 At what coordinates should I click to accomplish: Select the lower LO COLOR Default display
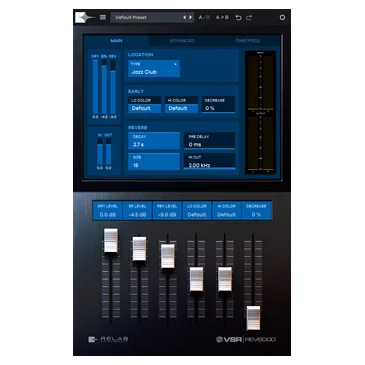pos(197,211)
